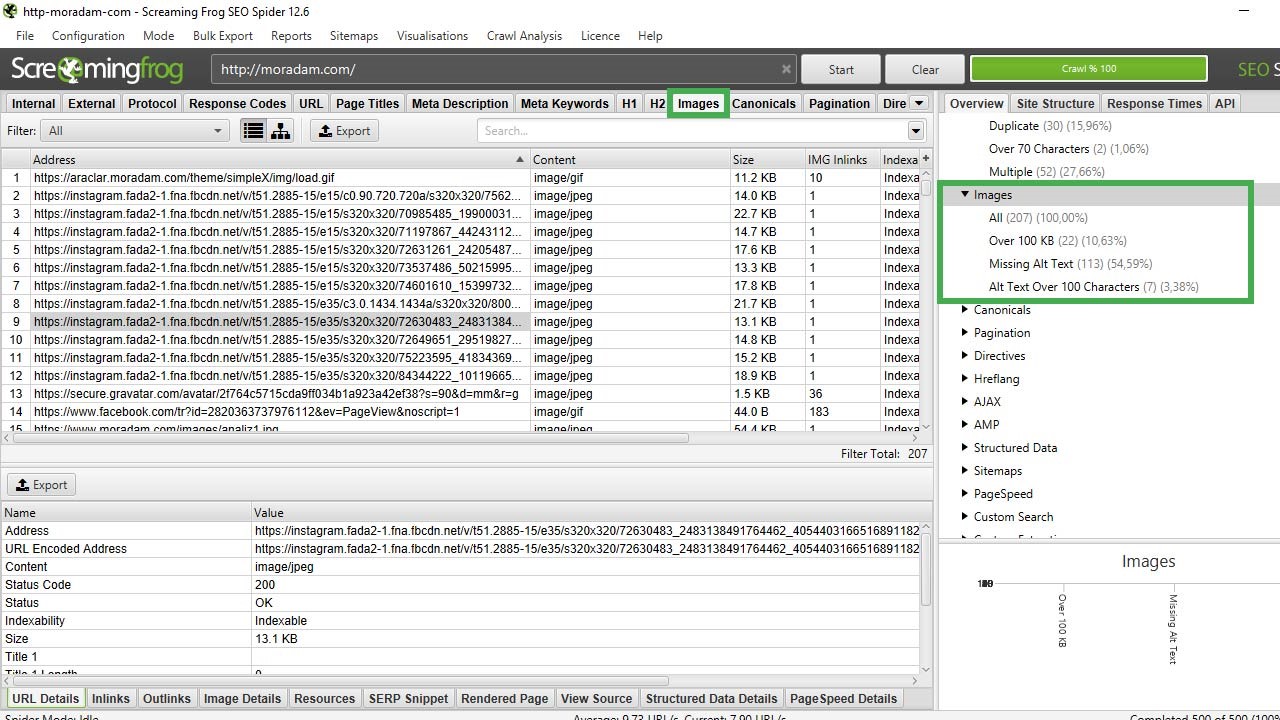Viewport: 1280px width, 720px height.
Task: Open the Mode menu
Action: pos(158,35)
